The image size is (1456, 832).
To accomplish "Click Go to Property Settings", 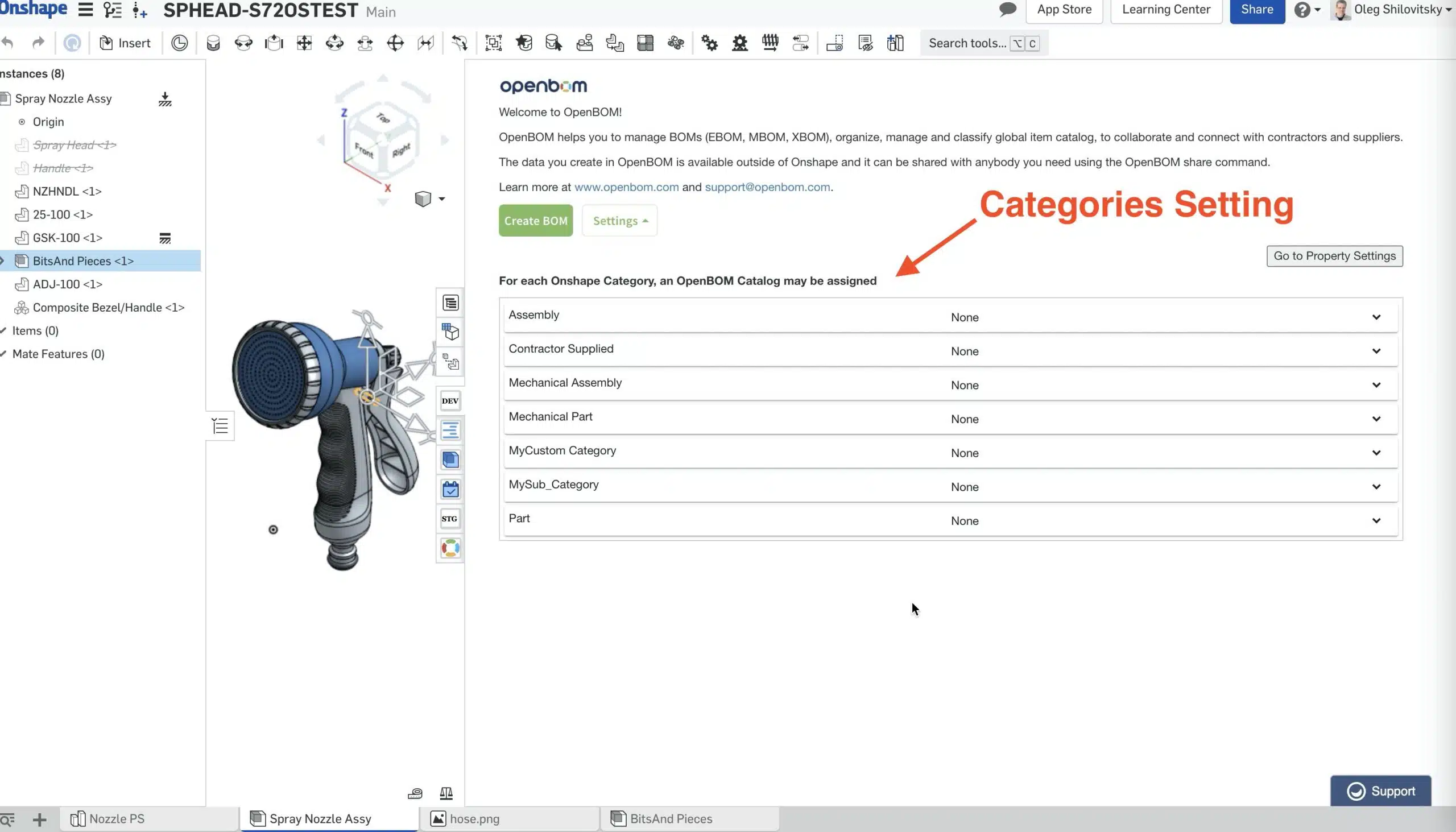I will (1334, 256).
